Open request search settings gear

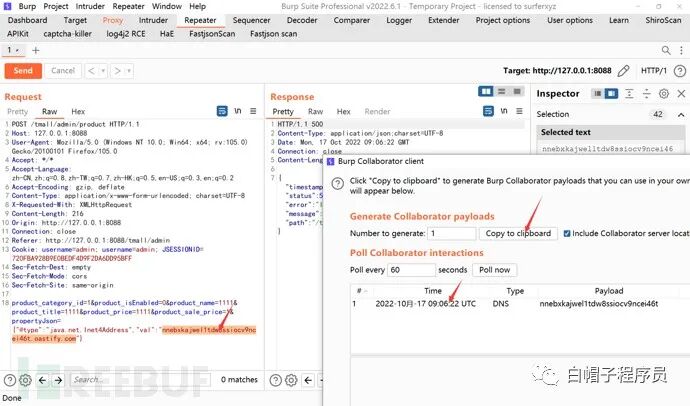tap(26, 380)
